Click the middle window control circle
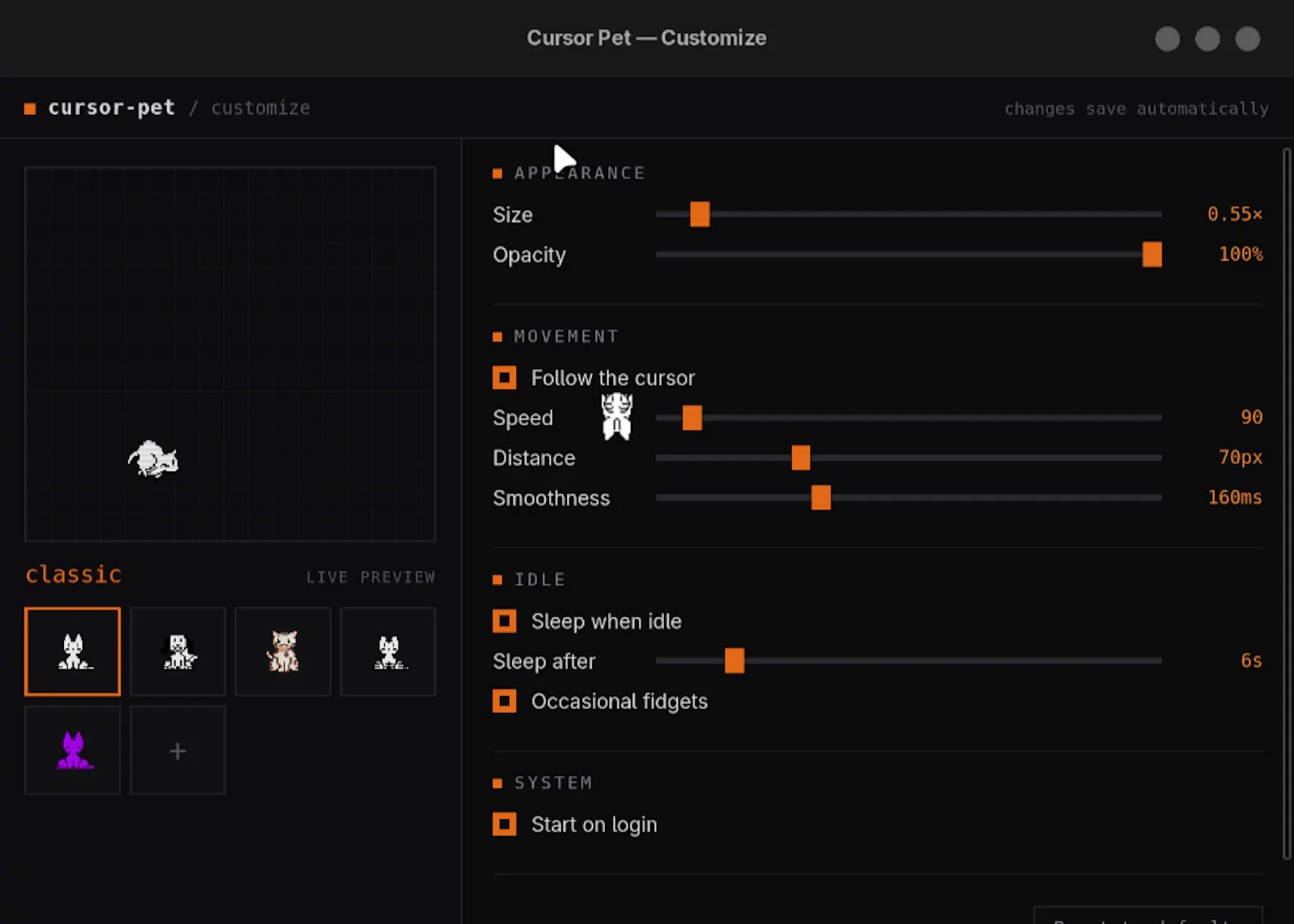This screenshot has width=1294, height=924. pos(1207,39)
